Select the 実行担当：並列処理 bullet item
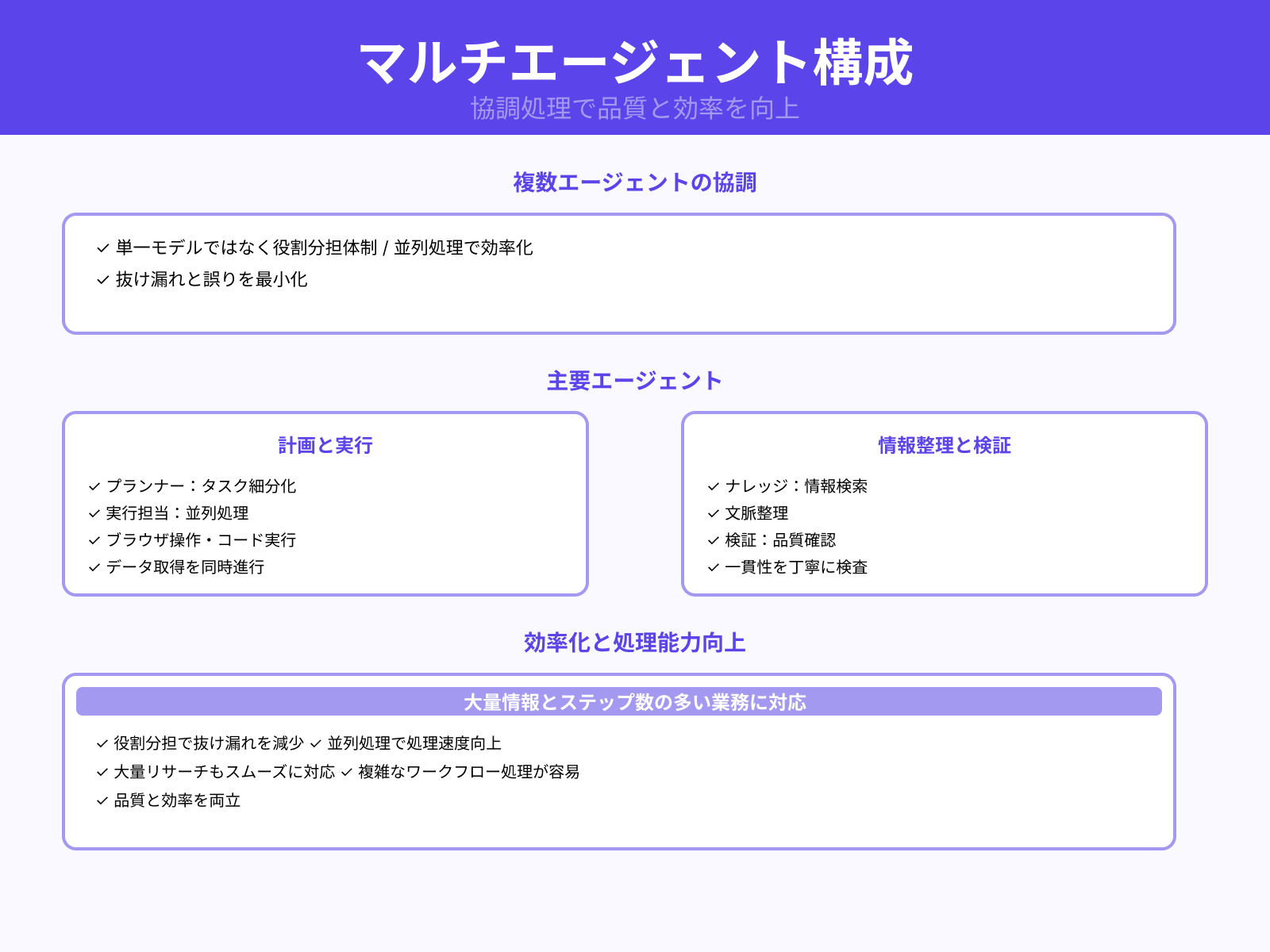 point(178,513)
